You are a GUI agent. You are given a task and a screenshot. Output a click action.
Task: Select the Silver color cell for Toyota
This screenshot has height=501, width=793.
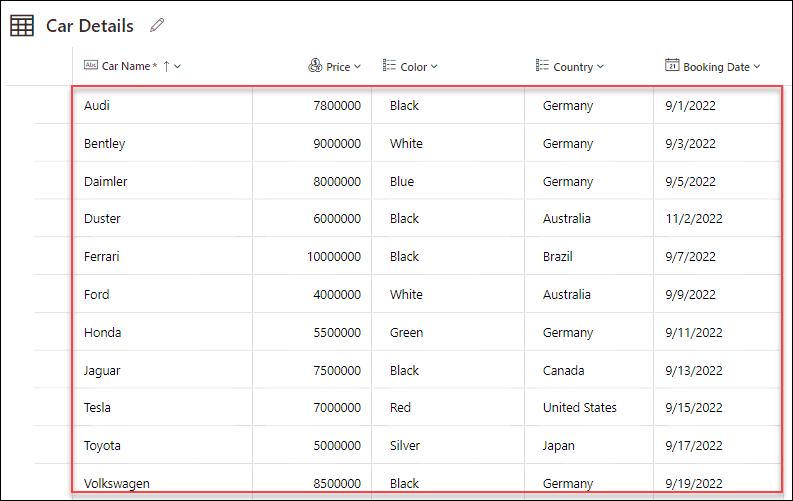point(448,445)
